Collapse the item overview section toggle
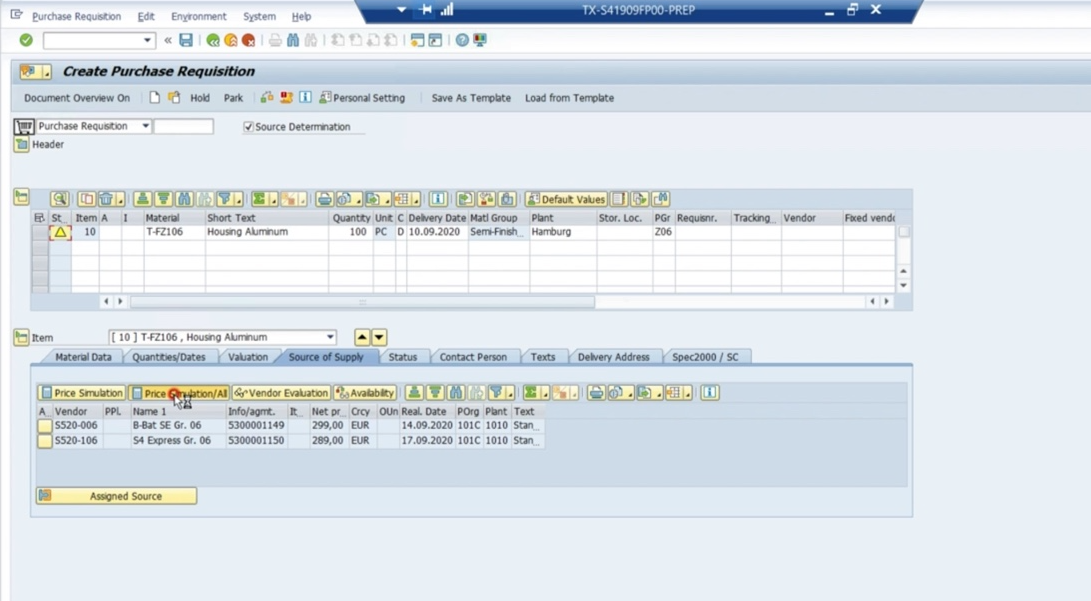Image resolution: width=1091 pixels, height=601 pixels. coord(22,197)
